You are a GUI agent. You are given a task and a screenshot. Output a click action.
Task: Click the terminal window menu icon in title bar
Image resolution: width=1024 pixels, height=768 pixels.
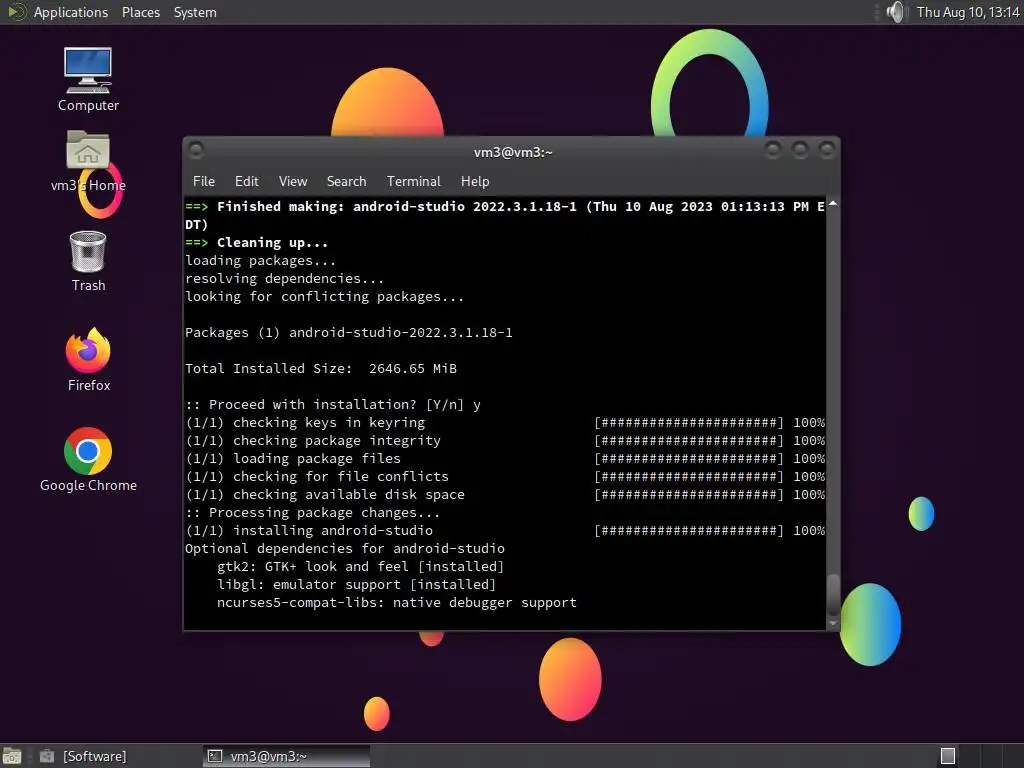pyautogui.click(x=195, y=151)
